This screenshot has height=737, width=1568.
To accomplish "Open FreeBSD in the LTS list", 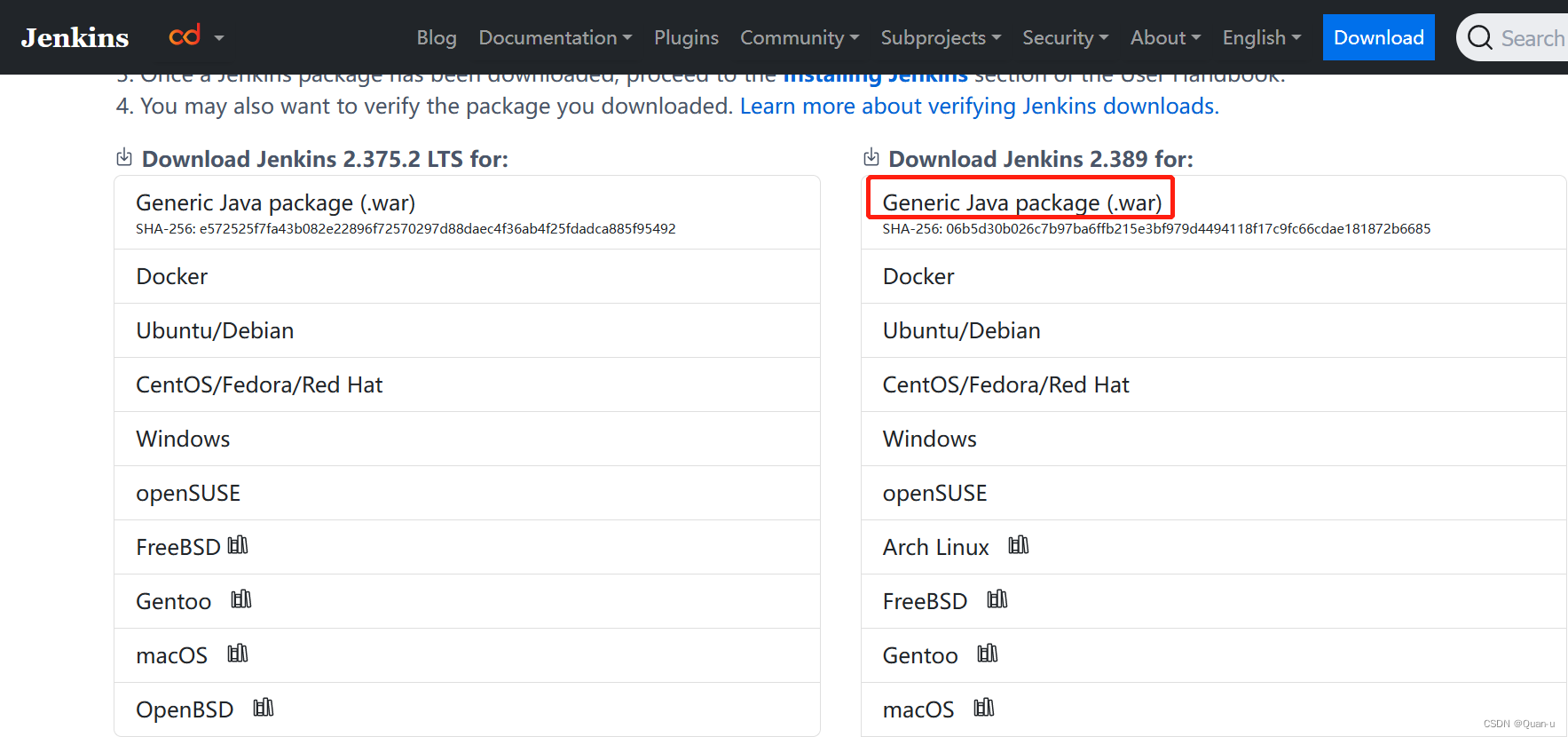I will [x=177, y=547].
